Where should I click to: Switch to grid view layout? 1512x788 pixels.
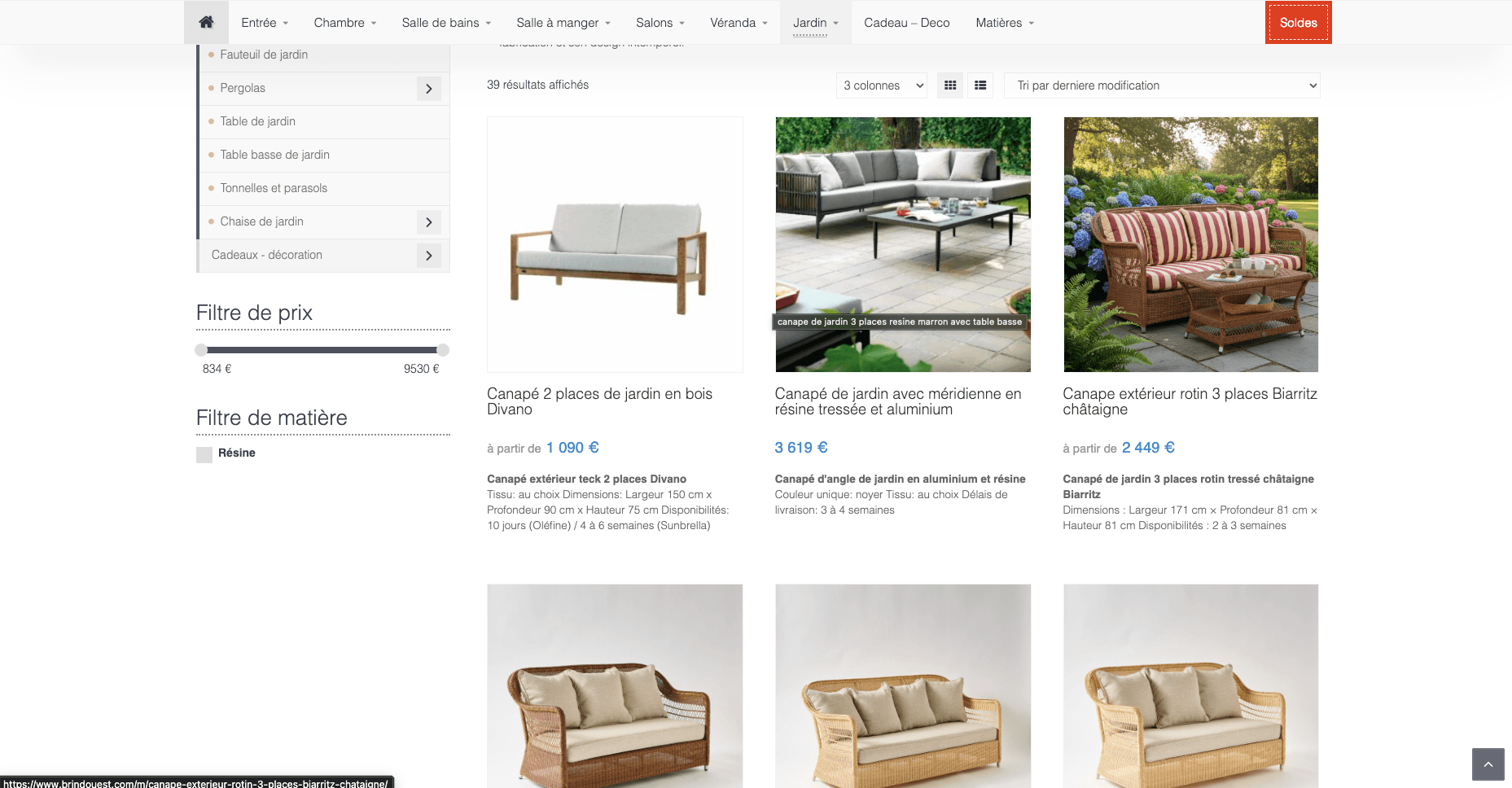tap(950, 85)
